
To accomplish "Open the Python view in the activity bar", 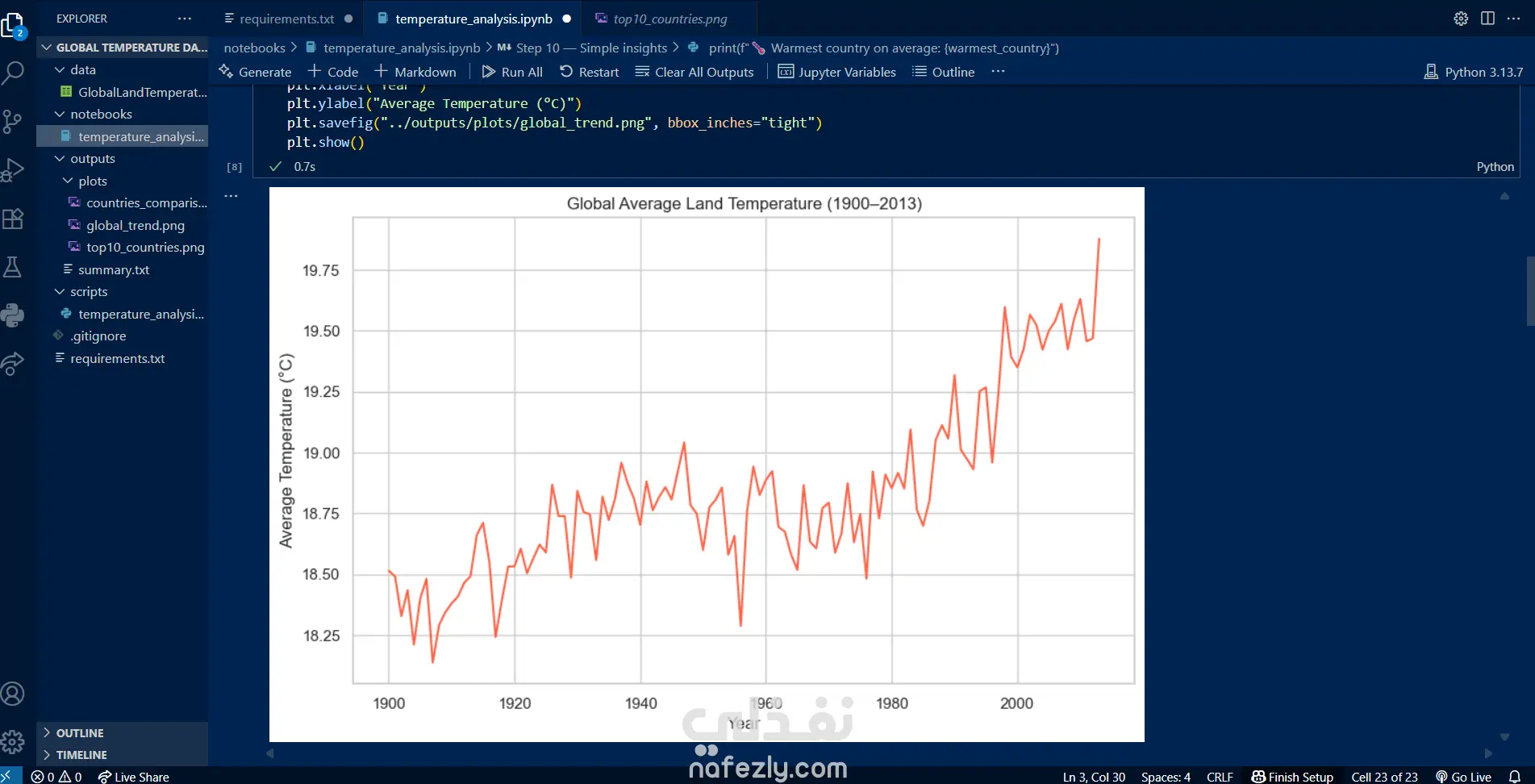I will (x=13, y=315).
